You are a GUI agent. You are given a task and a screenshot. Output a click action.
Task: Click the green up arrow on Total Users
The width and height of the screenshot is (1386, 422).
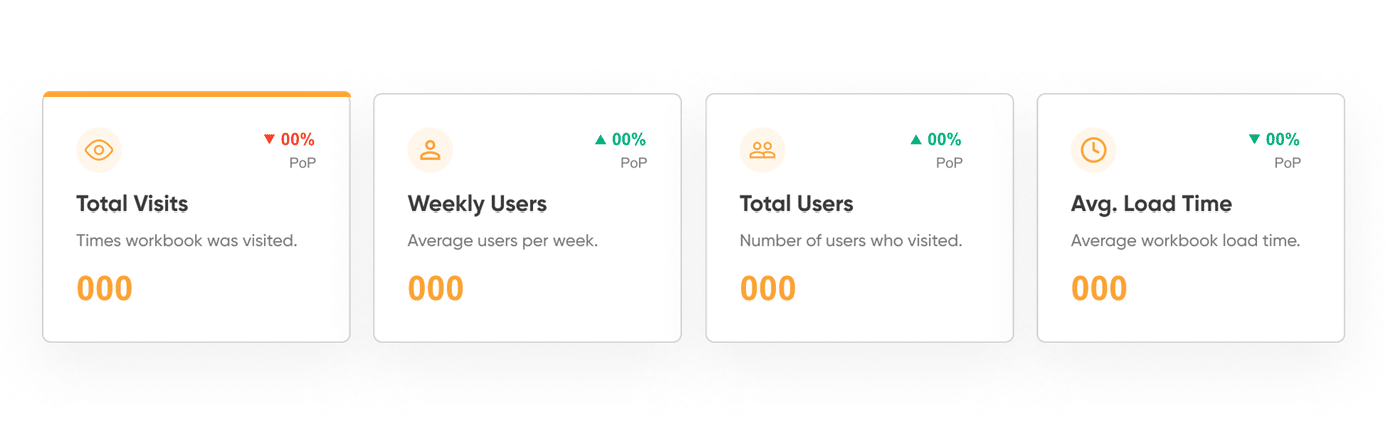pyautogui.click(x=916, y=139)
